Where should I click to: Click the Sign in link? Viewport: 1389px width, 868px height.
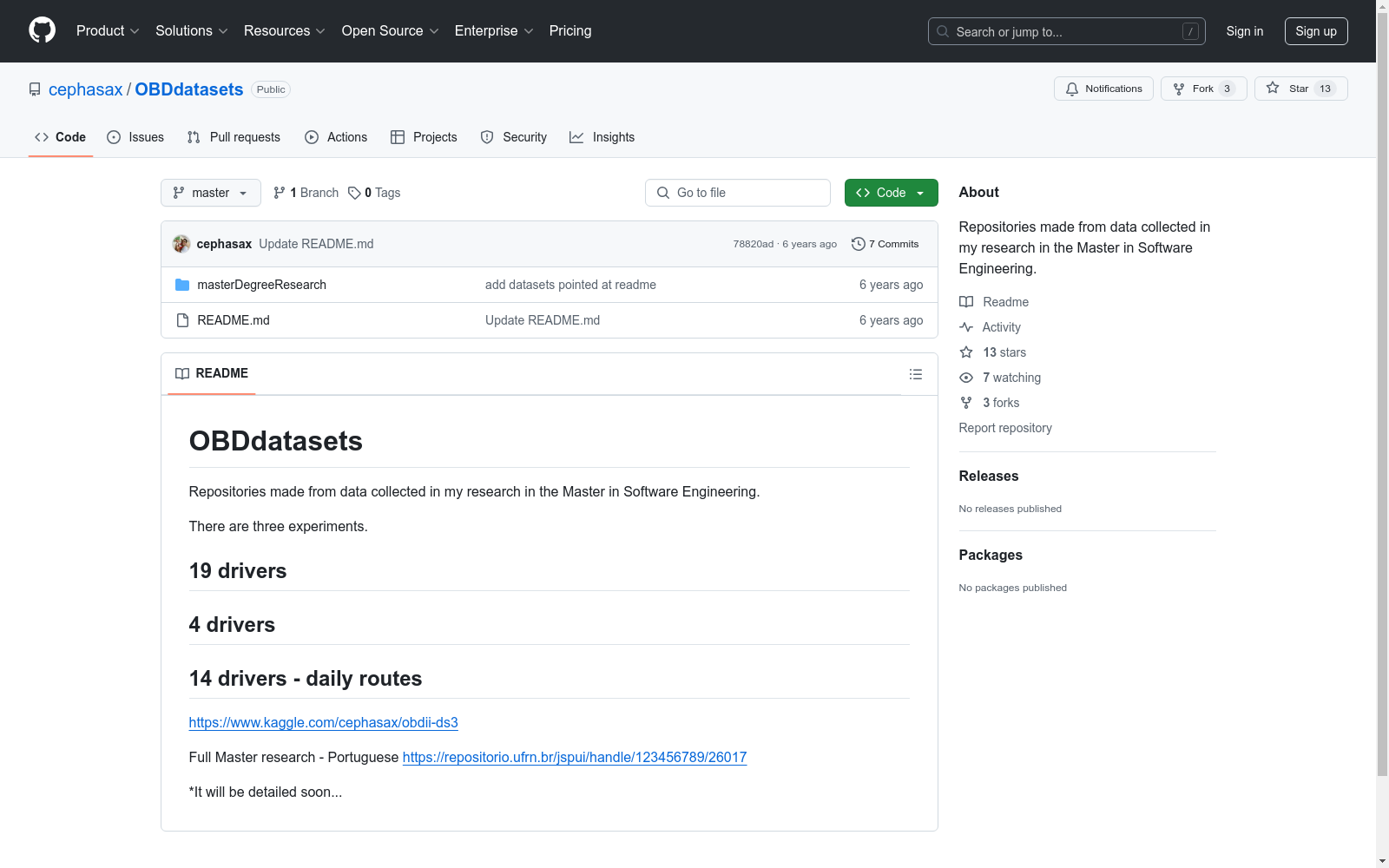pos(1245,31)
